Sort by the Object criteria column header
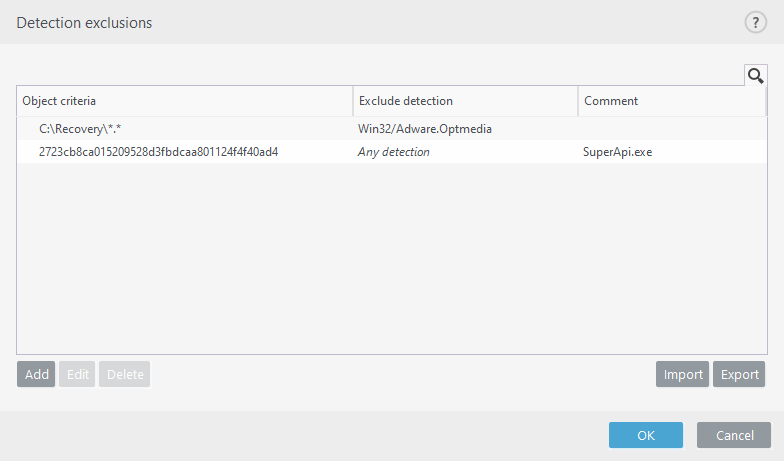 (185, 101)
